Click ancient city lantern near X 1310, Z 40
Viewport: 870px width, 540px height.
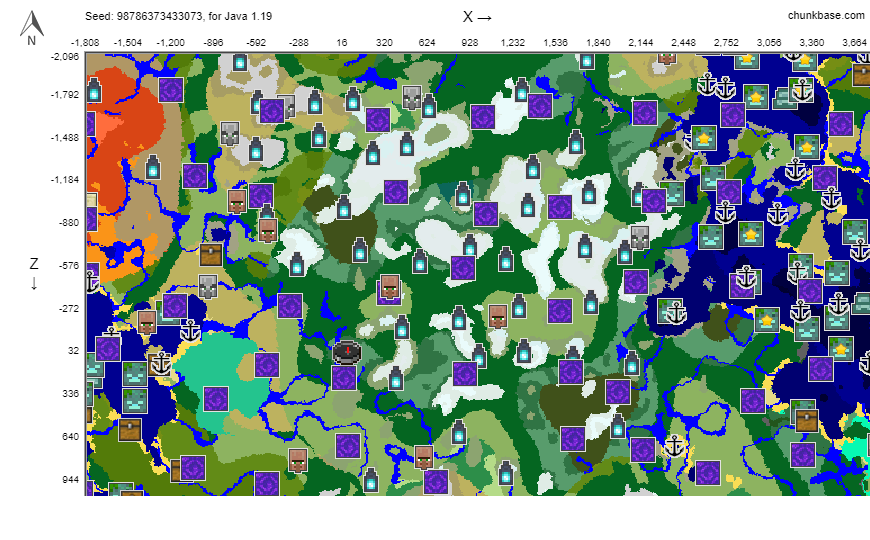point(523,351)
